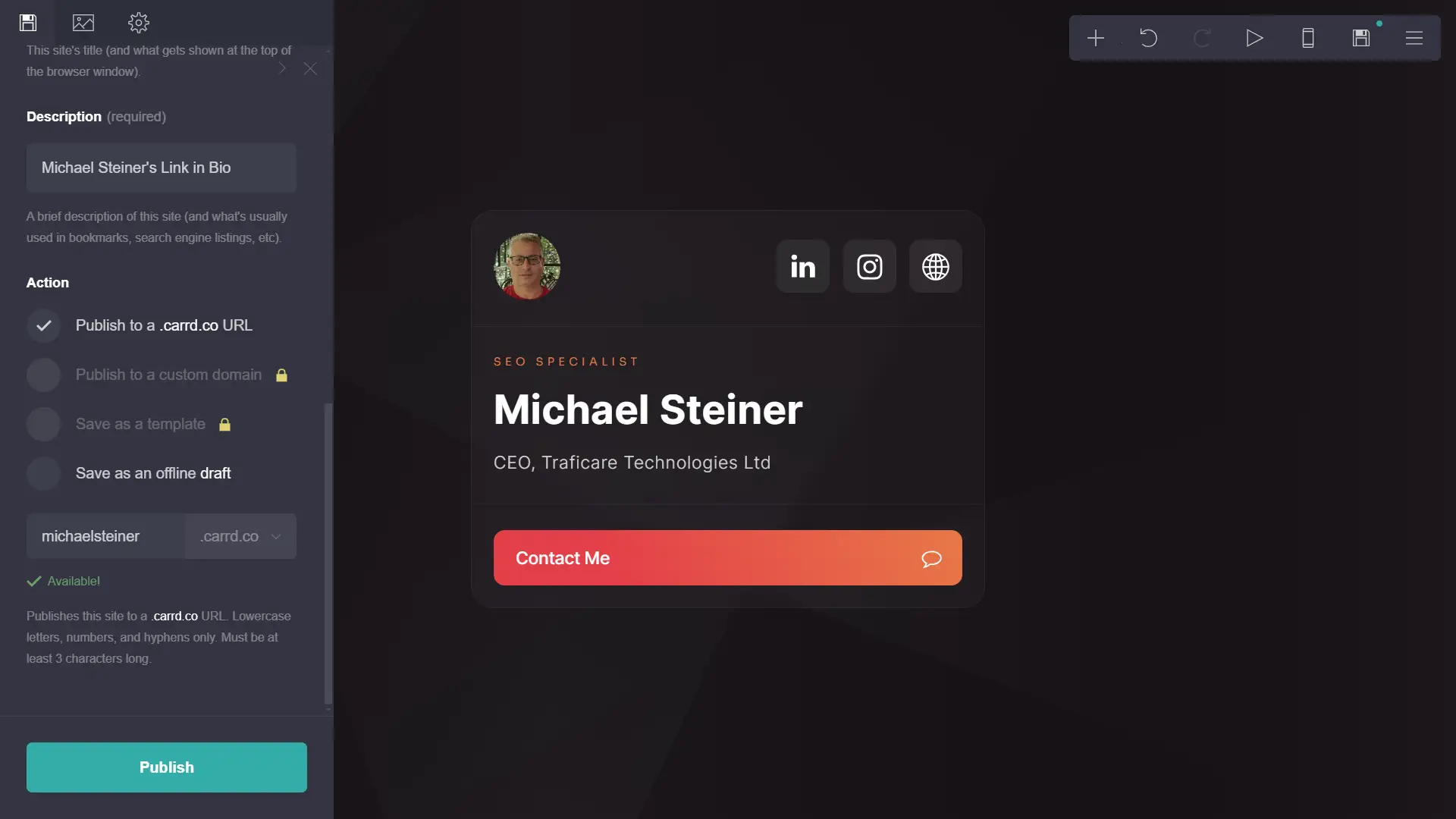This screenshot has width=1456, height=819.
Task: Toggle Publish to a custom domain
Action: point(43,374)
